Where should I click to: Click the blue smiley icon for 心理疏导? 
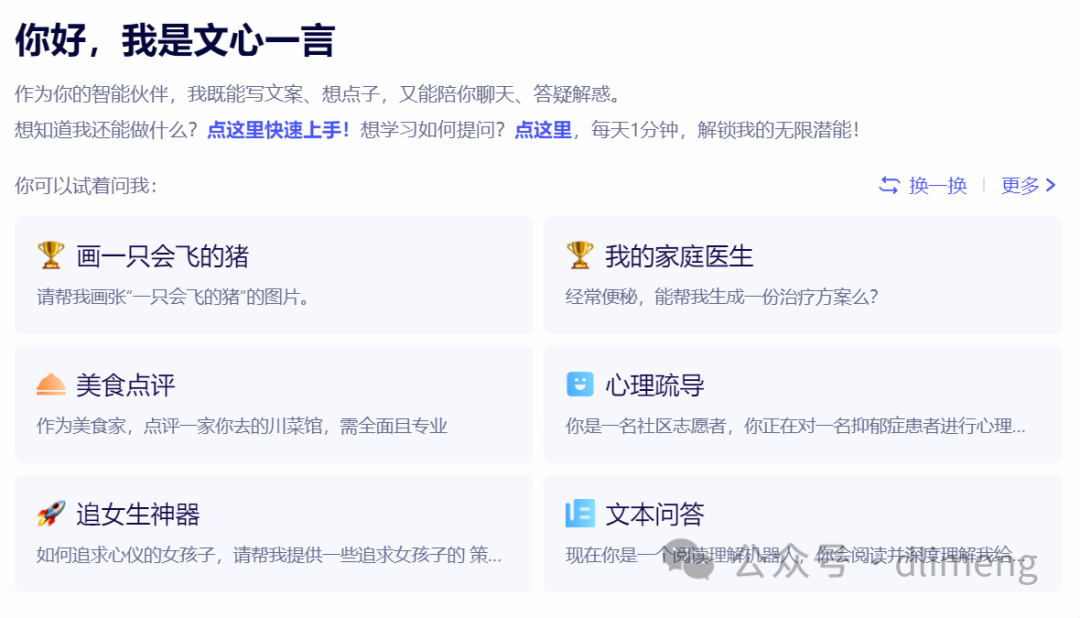coord(580,385)
